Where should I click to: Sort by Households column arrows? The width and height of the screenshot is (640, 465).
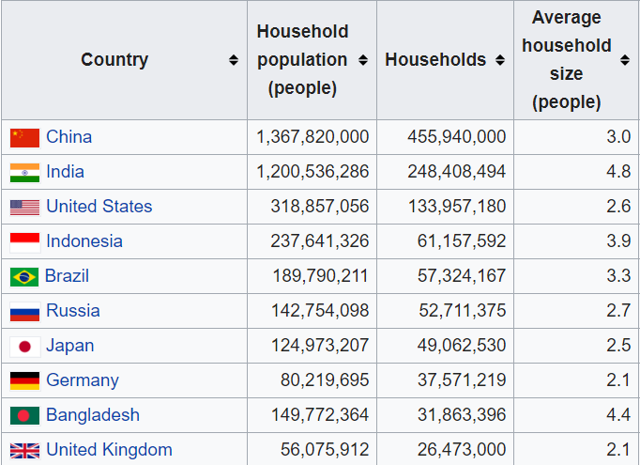(497, 60)
